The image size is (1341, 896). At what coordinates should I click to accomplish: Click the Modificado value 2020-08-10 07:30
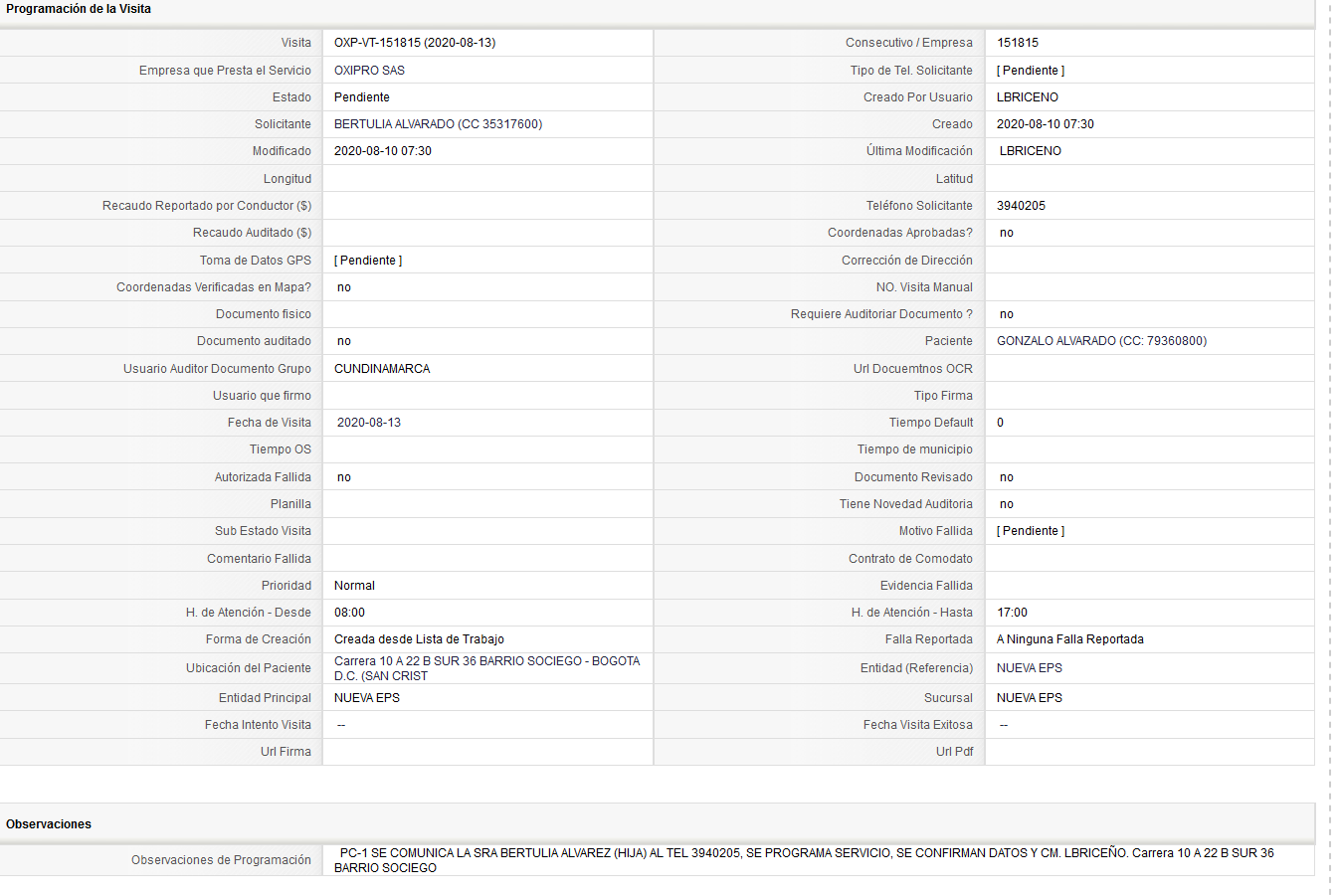383,151
